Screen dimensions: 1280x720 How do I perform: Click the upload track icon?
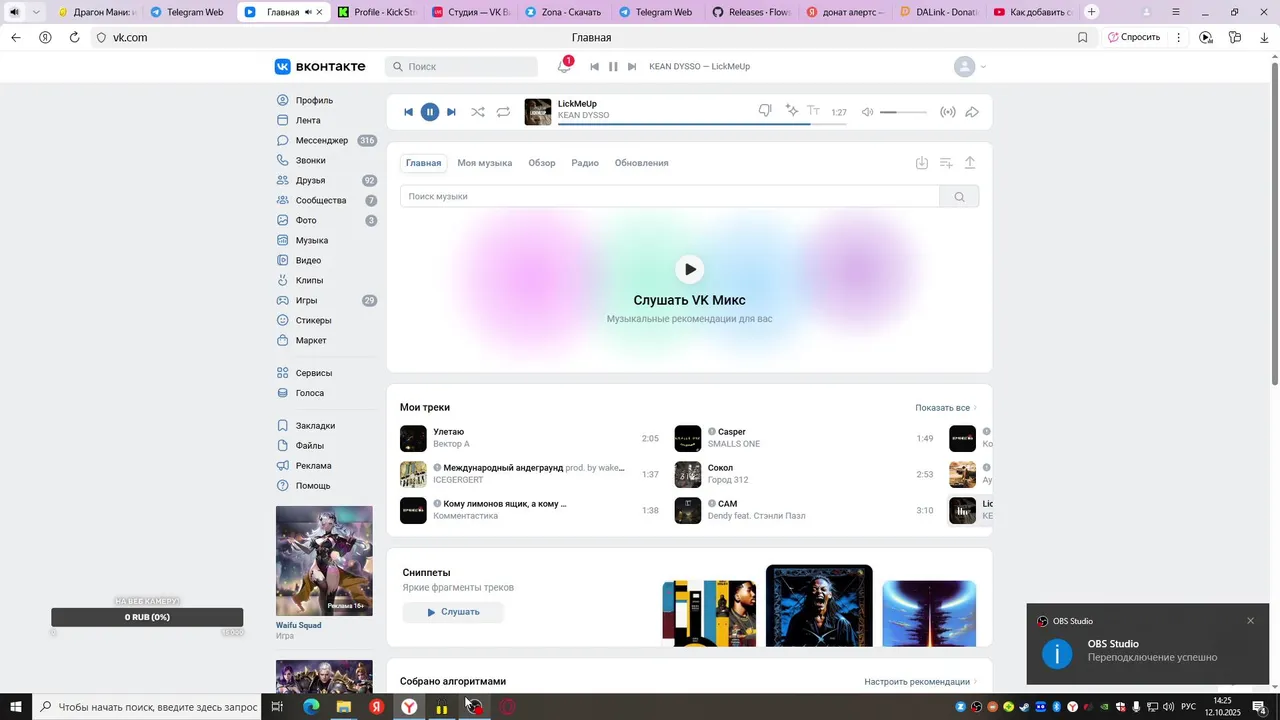(x=970, y=163)
